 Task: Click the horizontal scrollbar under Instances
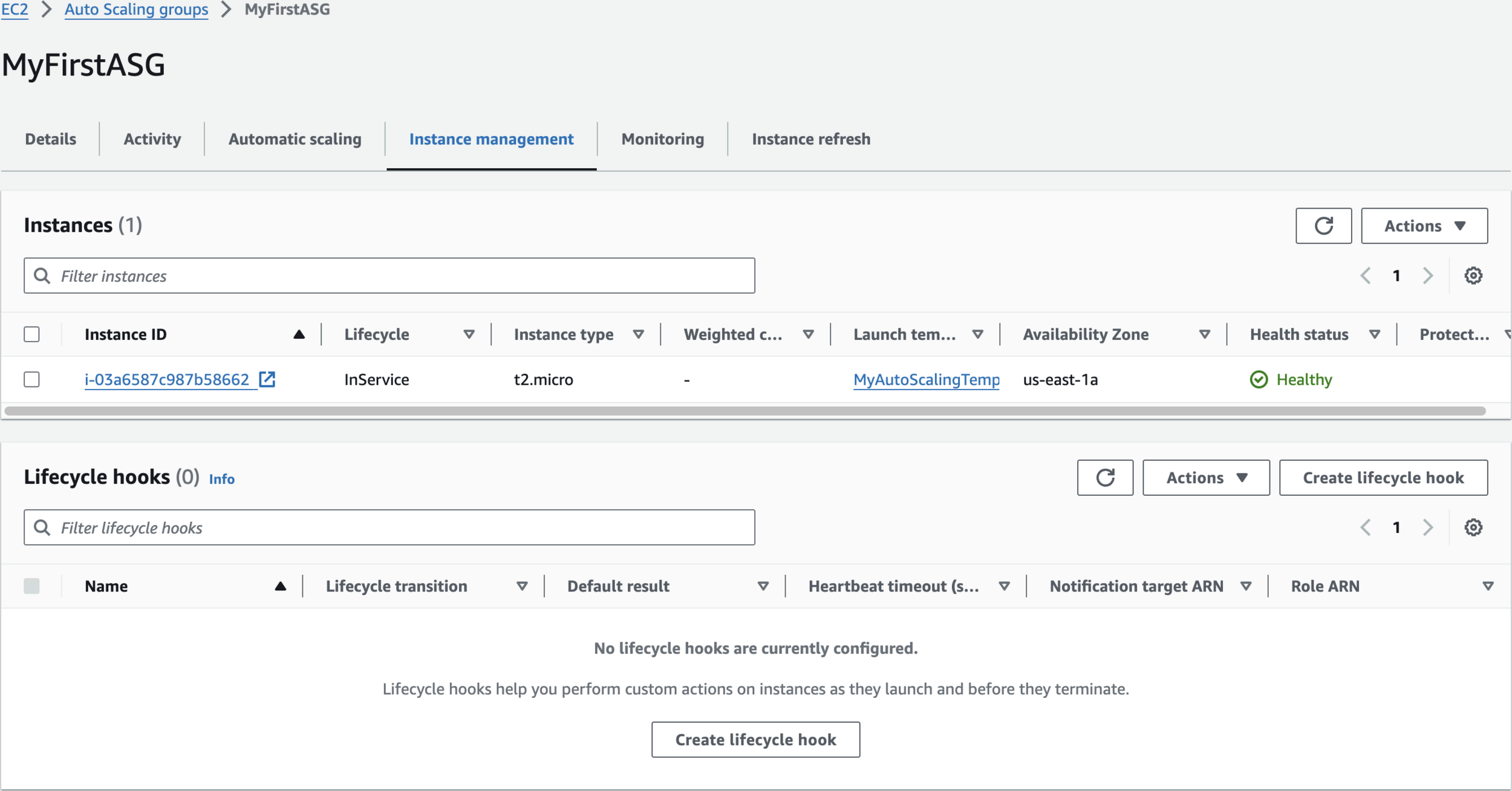[744, 411]
